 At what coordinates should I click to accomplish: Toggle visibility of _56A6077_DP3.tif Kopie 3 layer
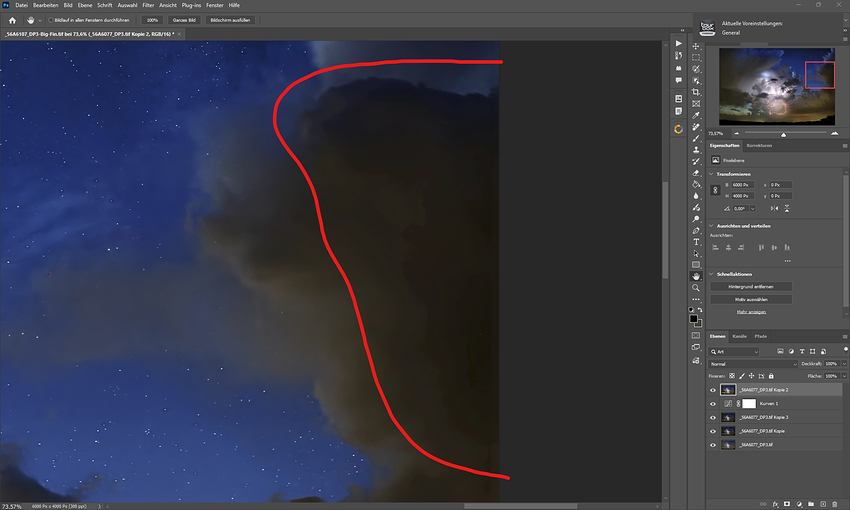712,417
